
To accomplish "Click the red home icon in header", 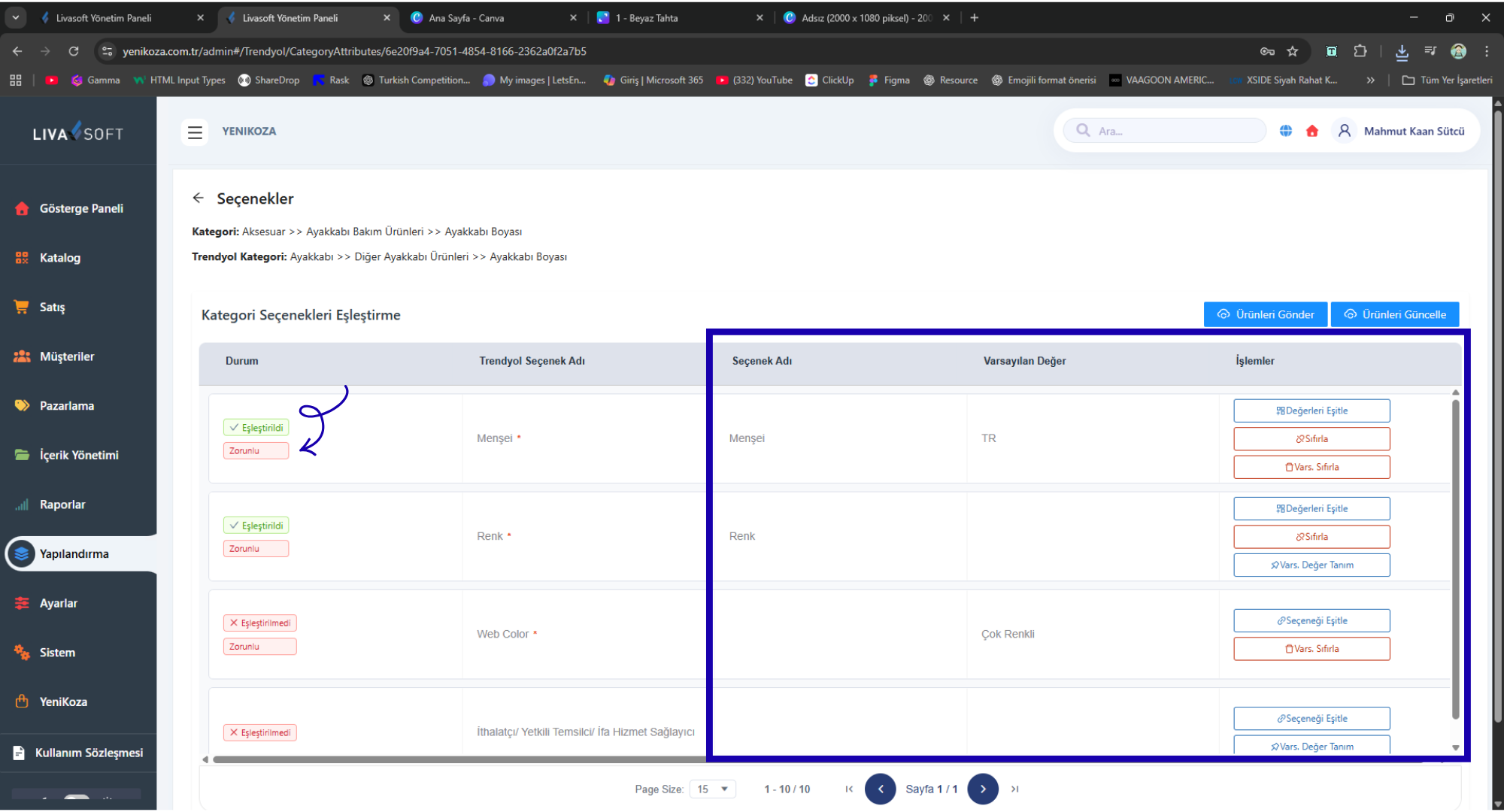I will point(1312,131).
